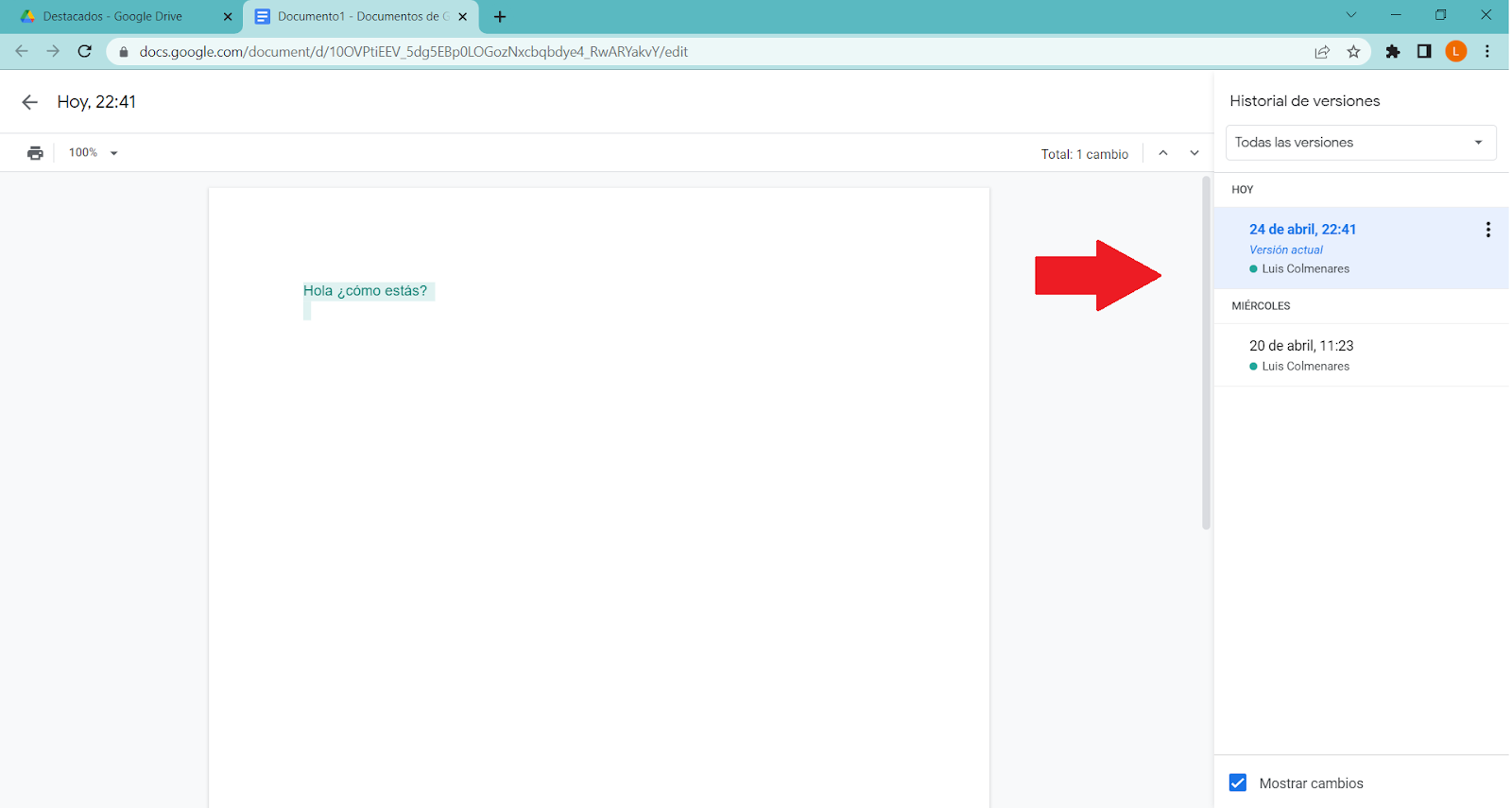Switch to the Documento1 browser tab
Viewport: 1512px width, 808px height.
pyautogui.click(x=361, y=17)
